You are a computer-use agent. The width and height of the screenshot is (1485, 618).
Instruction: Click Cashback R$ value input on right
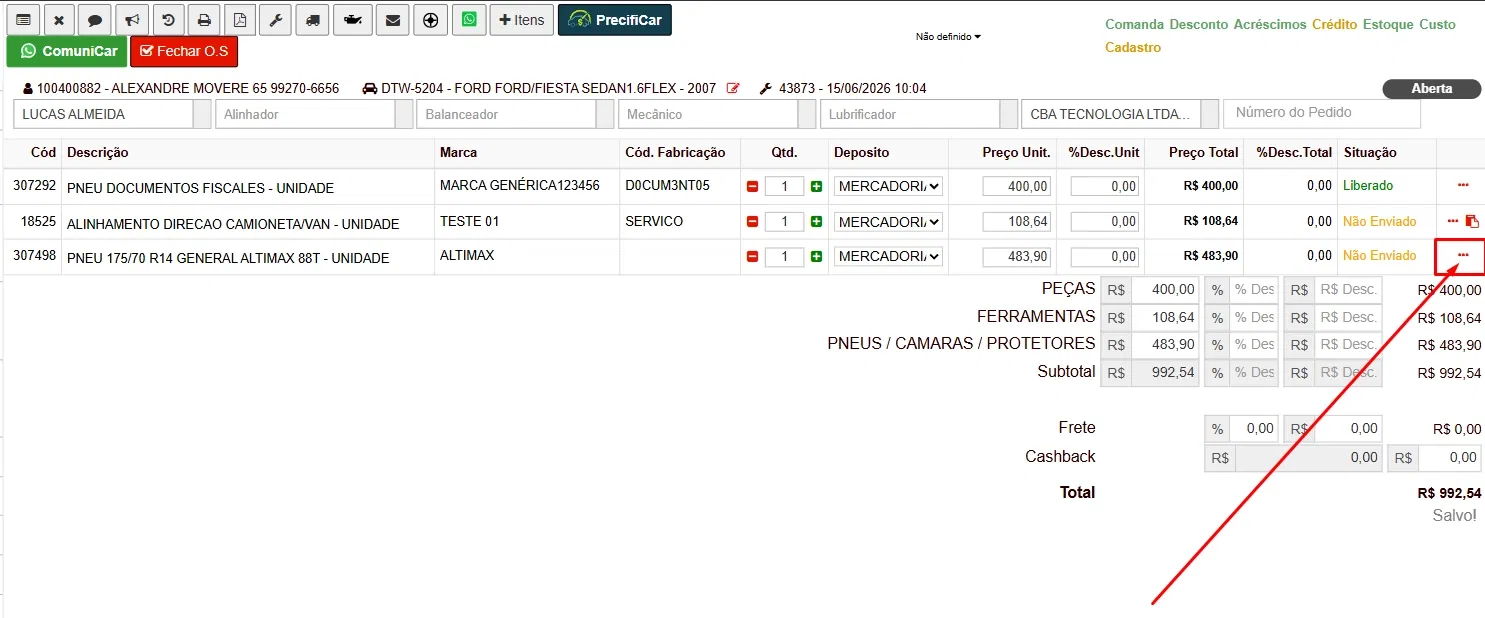coord(1450,458)
